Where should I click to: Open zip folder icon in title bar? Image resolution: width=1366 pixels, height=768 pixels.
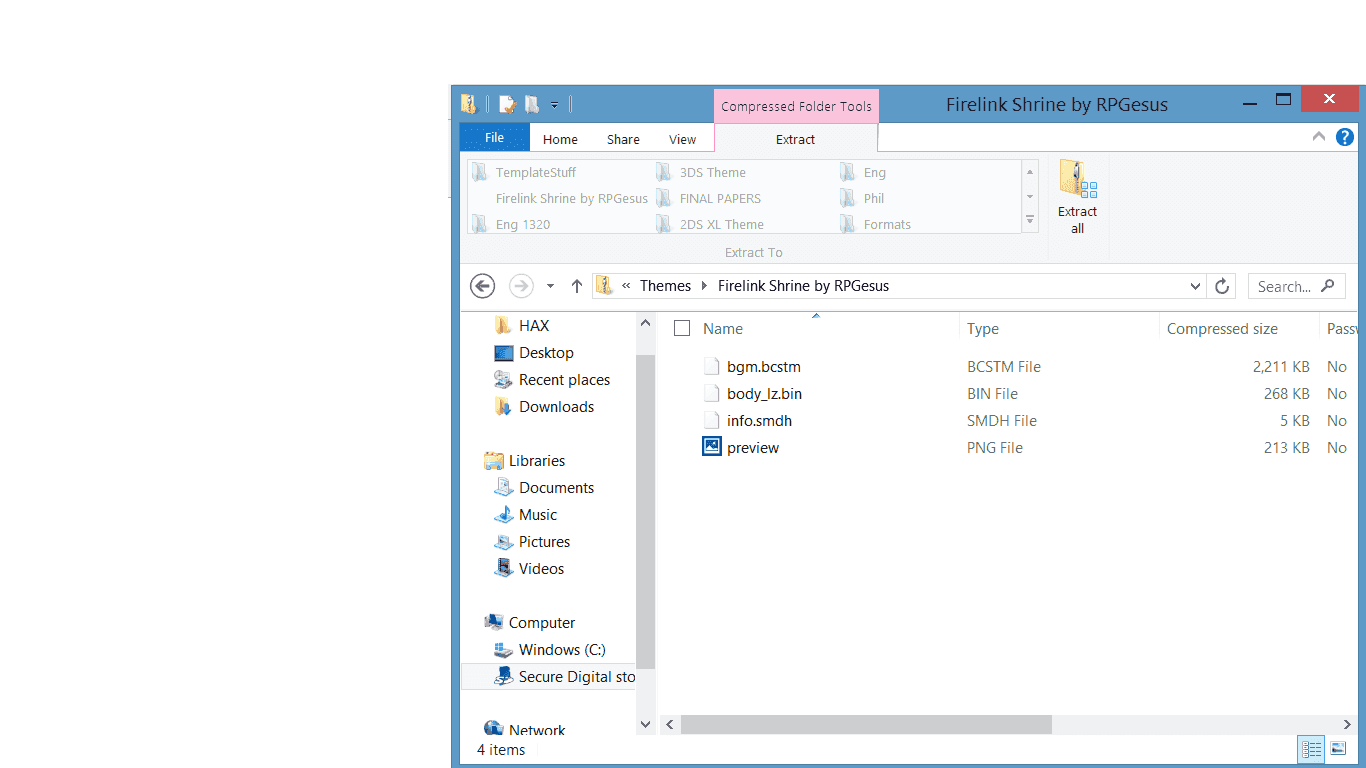click(x=469, y=104)
